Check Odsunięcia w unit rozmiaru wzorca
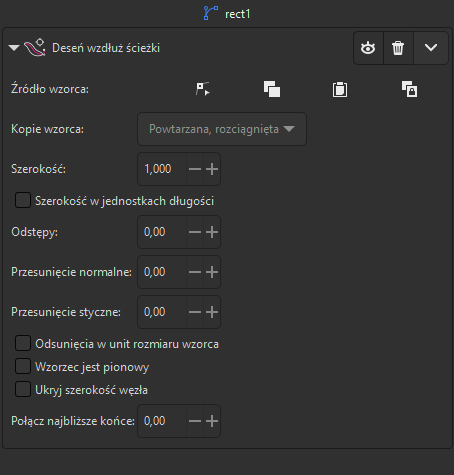 coord(23,343)
